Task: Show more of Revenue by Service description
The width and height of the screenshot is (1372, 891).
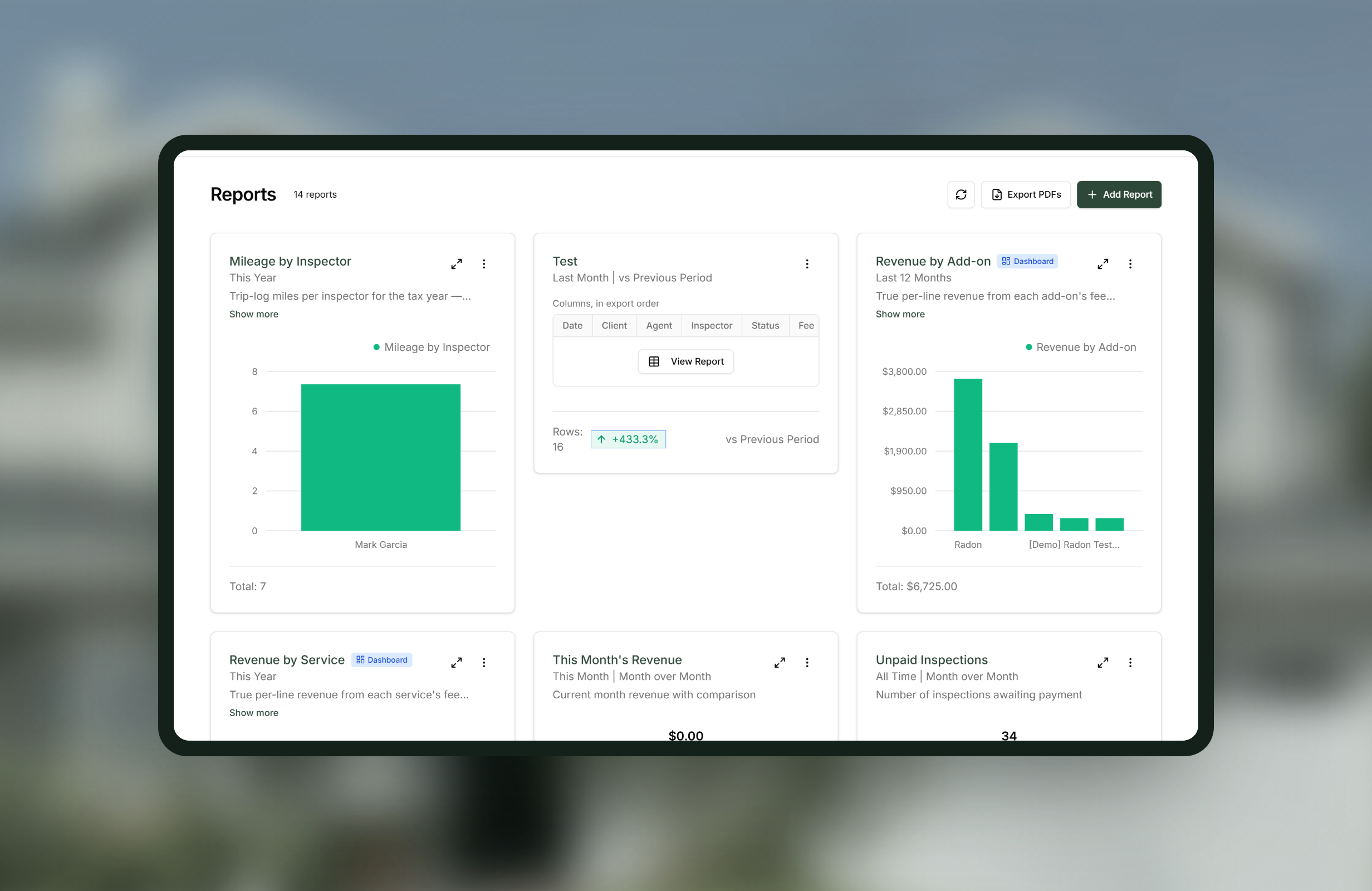Action: (254, 712)
